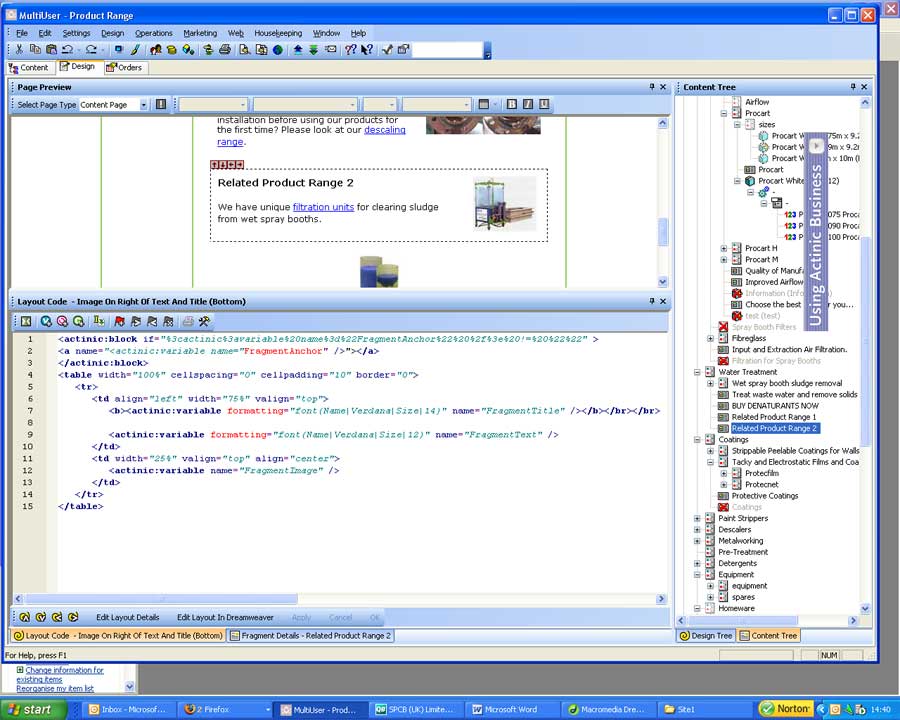The image size is (900, 720).
Task: Click the Paste clipboard icon
Action: coord(51,49)
